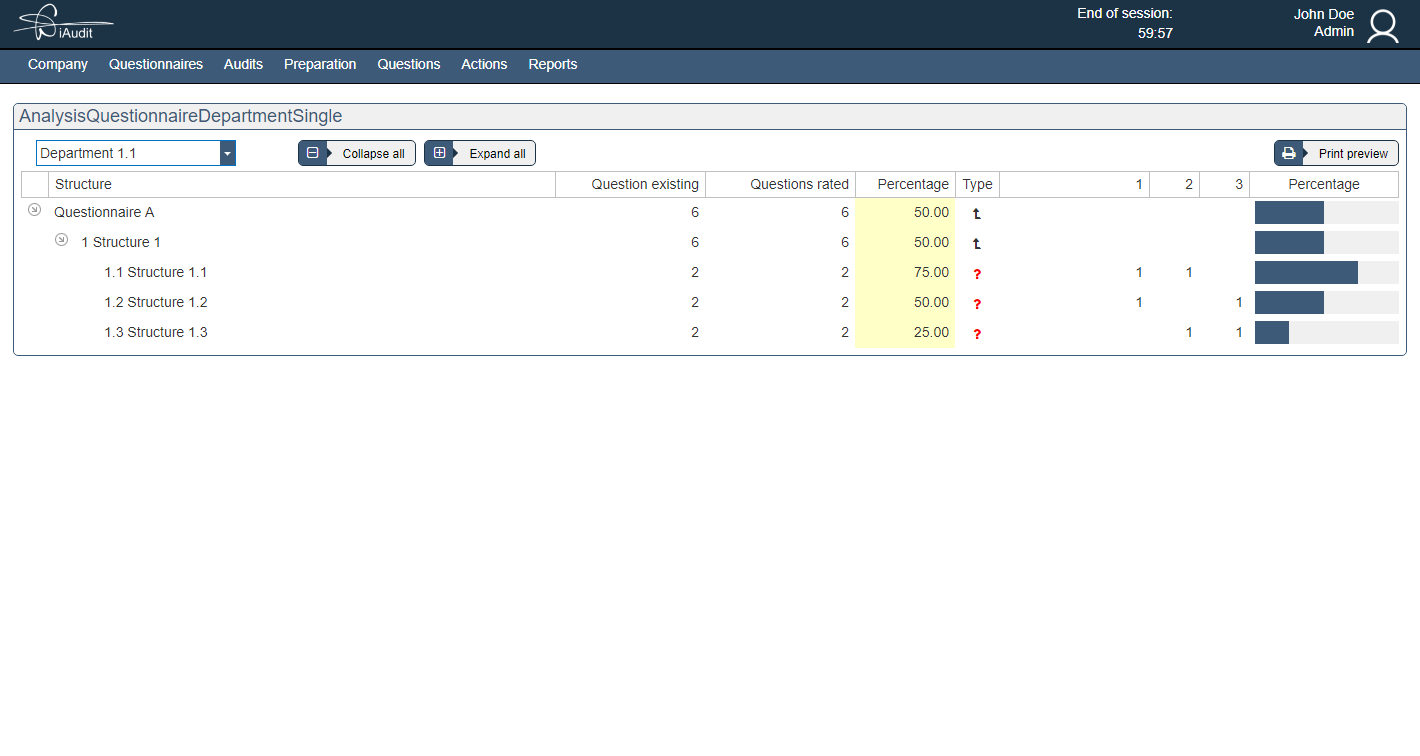This screenshot has height=756, width=1420.
Task: Click the 75.00 percentage cell
Action: 906,272
